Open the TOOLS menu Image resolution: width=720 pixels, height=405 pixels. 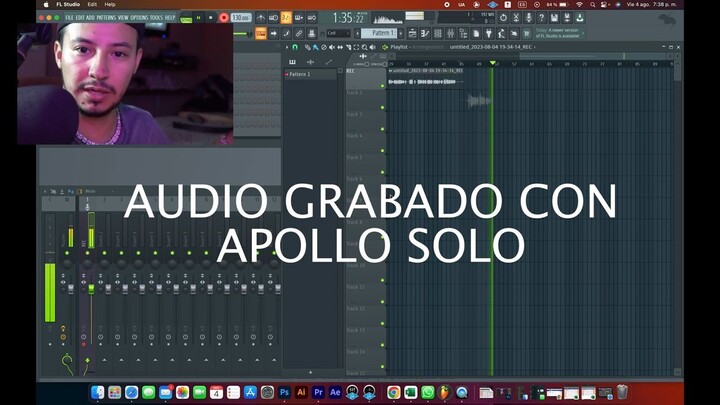pos(157,17)
